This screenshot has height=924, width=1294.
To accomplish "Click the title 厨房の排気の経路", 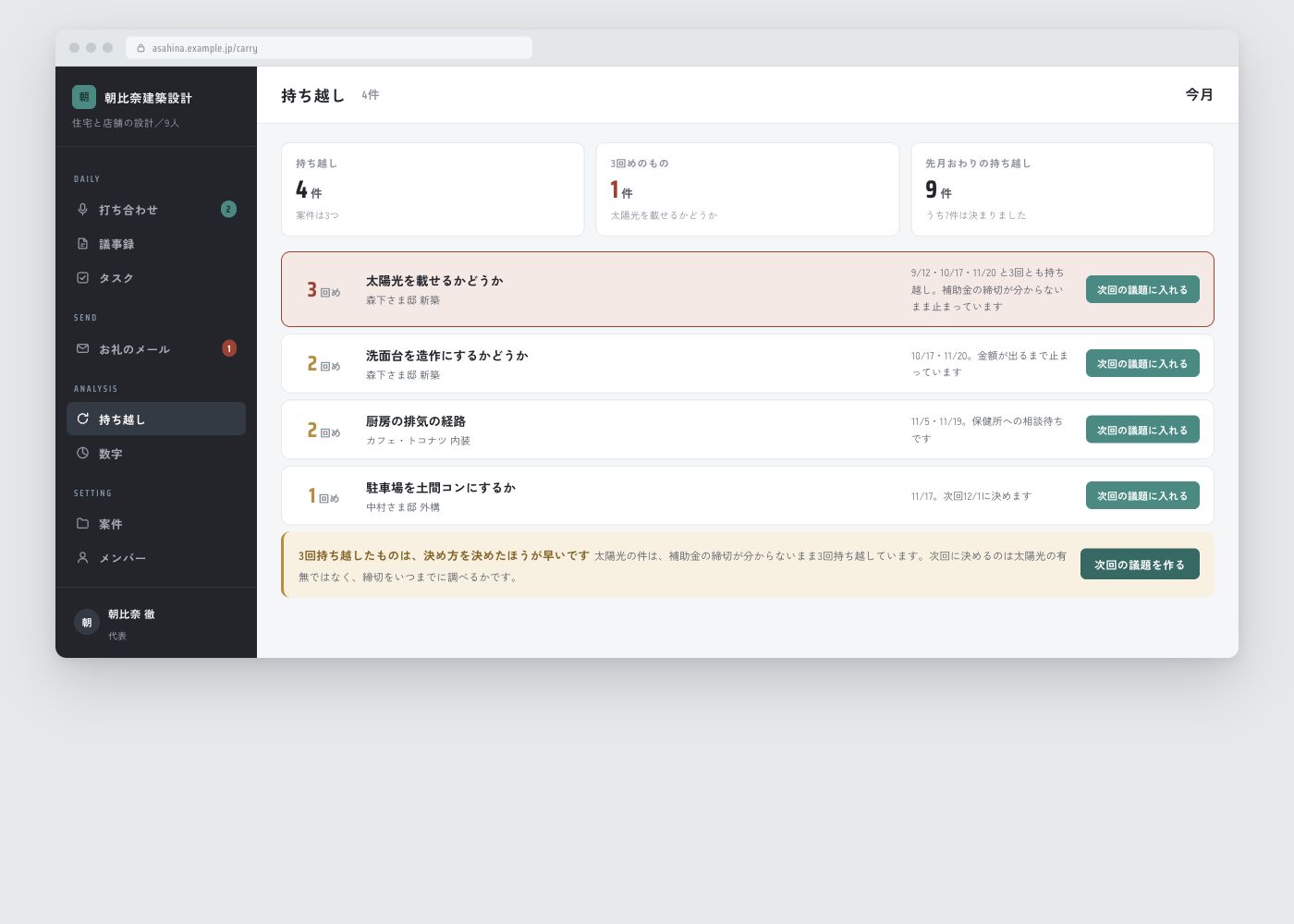I will (x=416, y=421).
